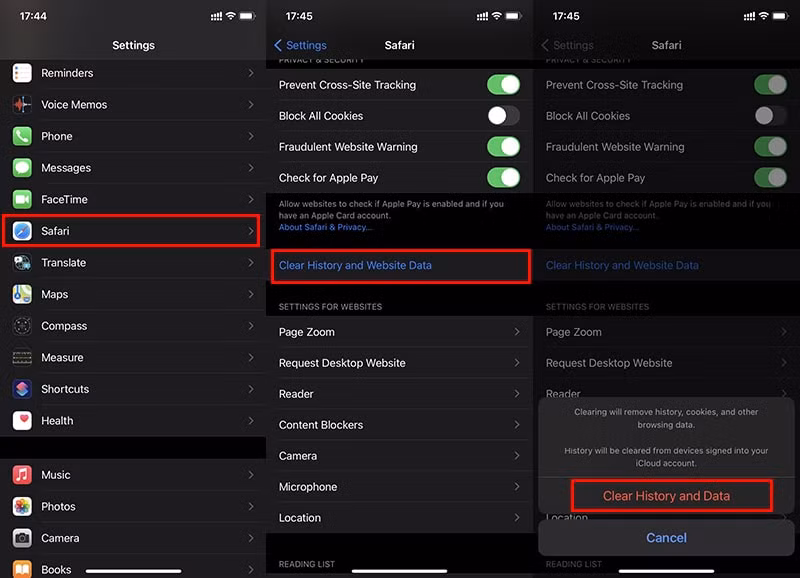Tap the green Phone app icon

[x=22, y=136]
